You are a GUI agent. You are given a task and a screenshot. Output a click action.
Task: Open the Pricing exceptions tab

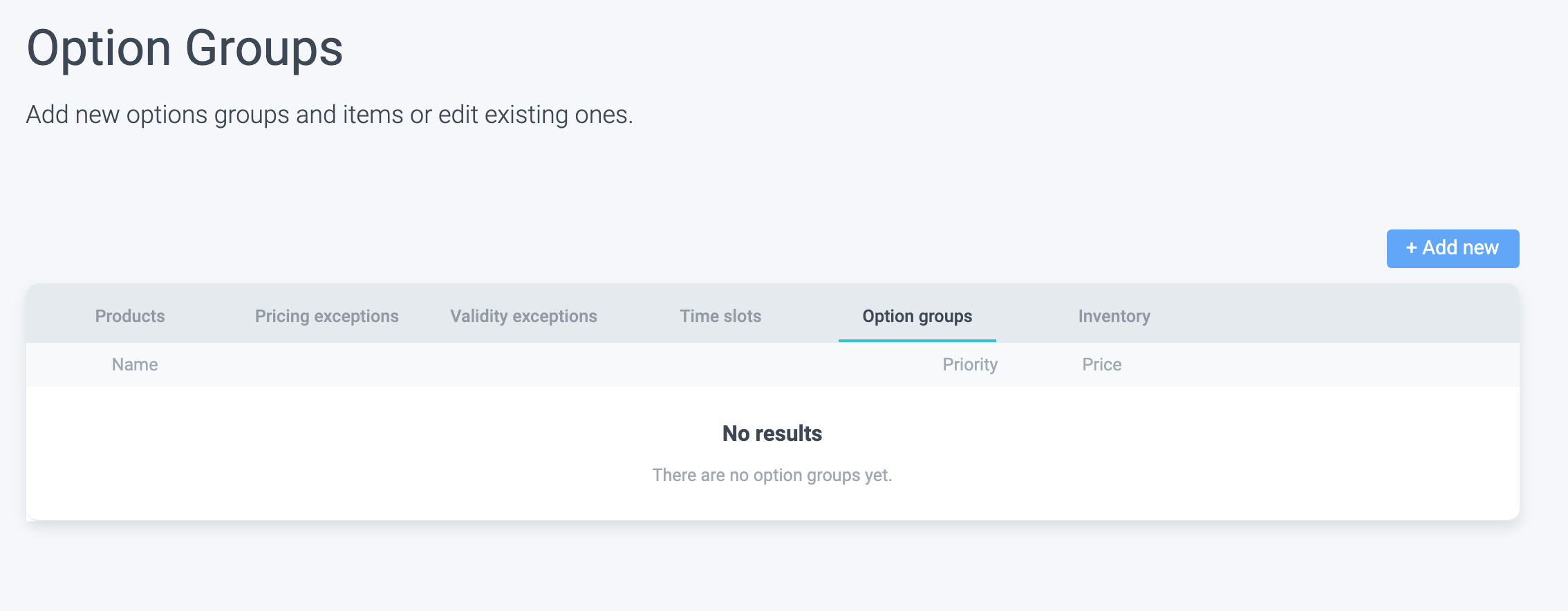point(326,316)
